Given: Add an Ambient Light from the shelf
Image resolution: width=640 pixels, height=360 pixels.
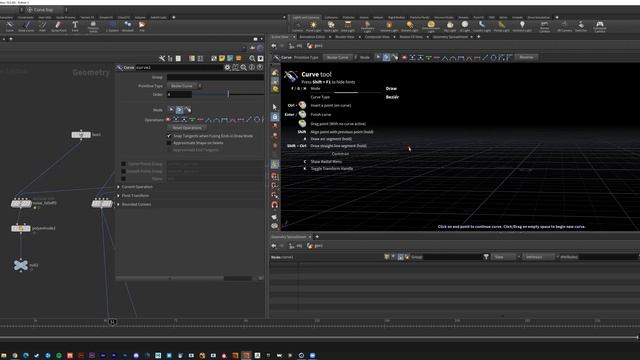Looking at the screenshot, I should click(x=522, y=27).
